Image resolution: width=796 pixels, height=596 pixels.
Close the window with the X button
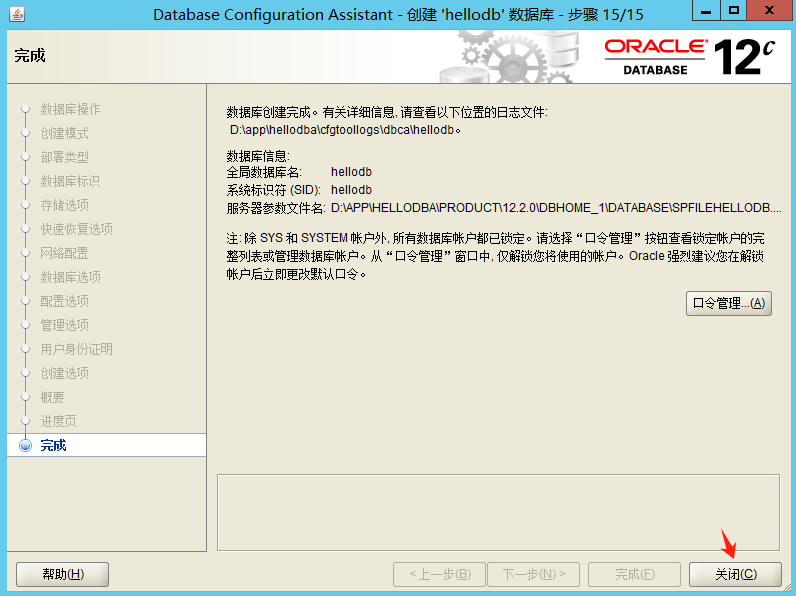click(769, 10)
